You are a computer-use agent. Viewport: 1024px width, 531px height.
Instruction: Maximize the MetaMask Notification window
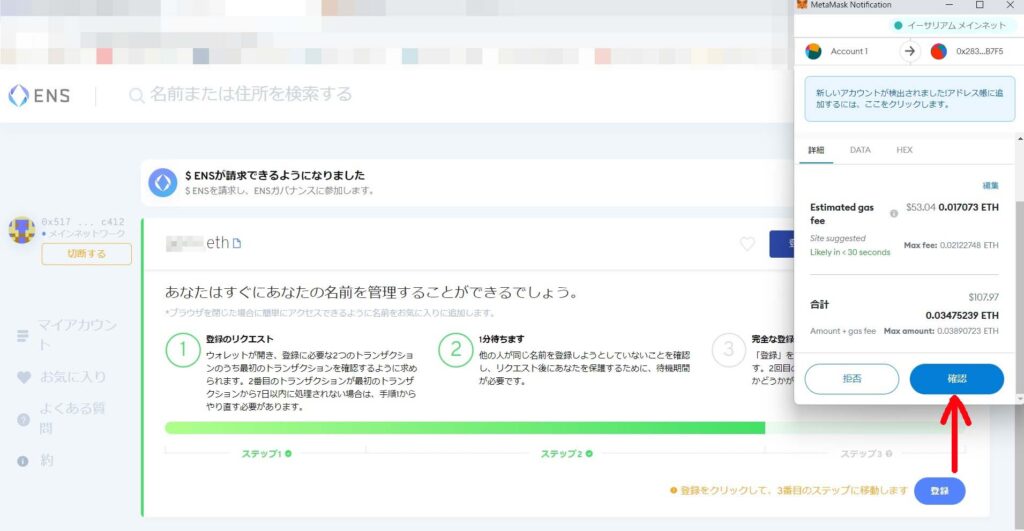coord(980,5)
